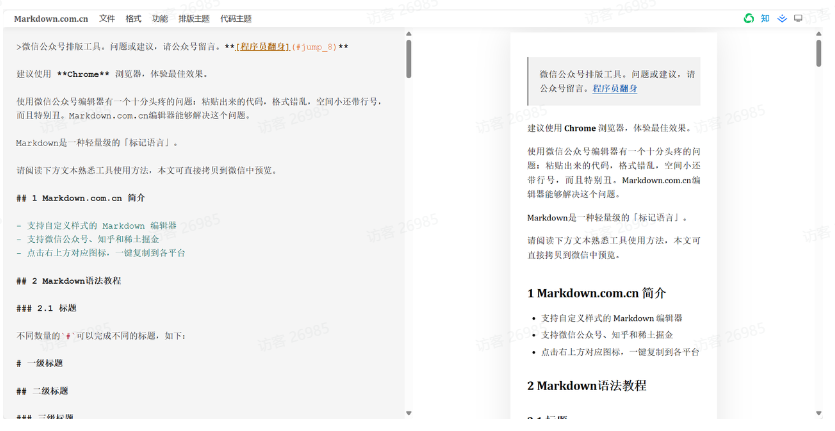Click the editor line '# 一级标题'

click(x=39, y=363)
